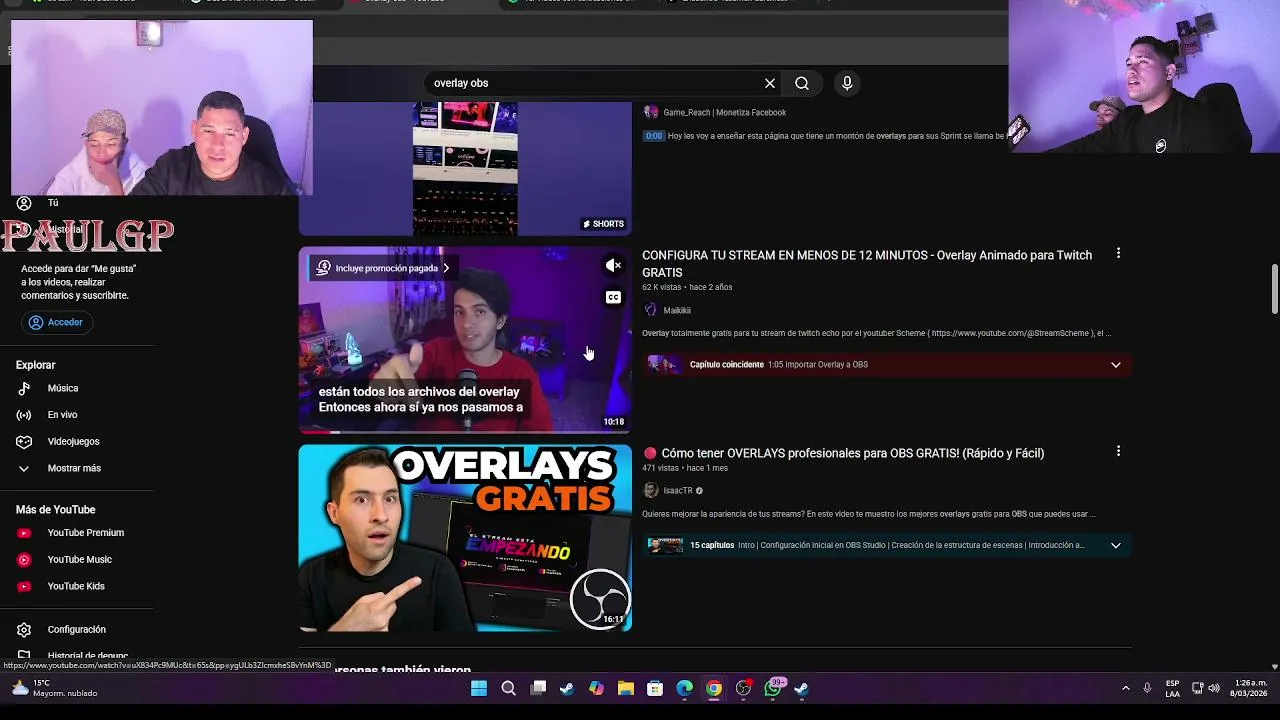
Task: Click the 0:00 timestamp badge
Action: (653, 136)
